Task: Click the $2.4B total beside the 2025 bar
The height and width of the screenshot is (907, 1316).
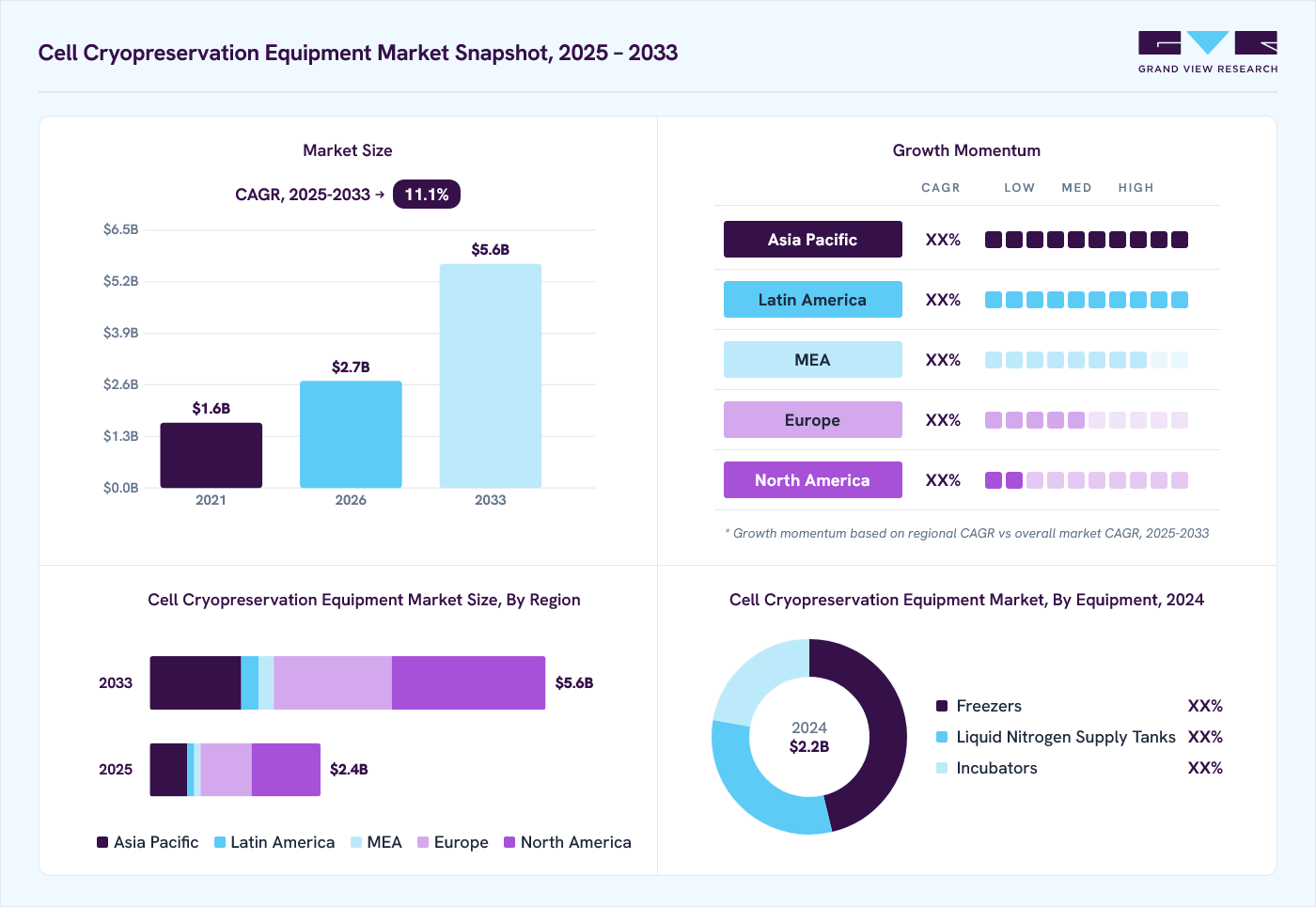Action: 349,770
